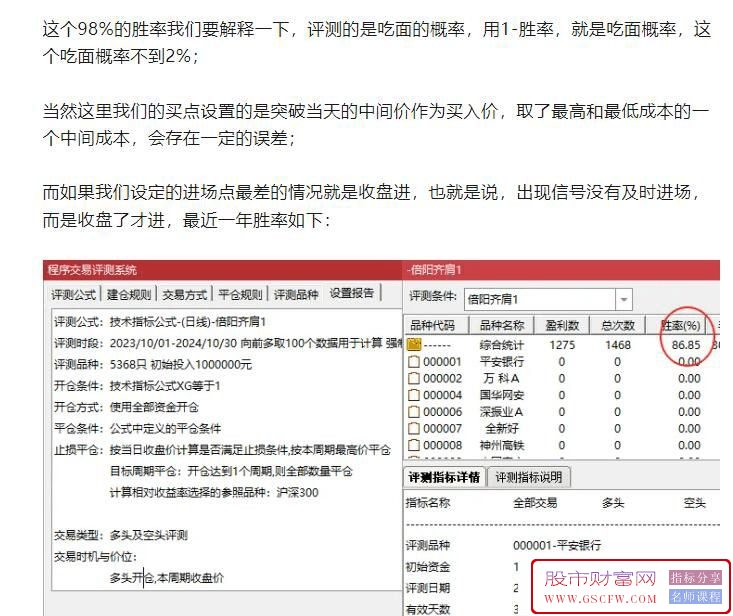The width and height of the screenshot is (733, 616).
Task: Select the 综合统计 folder icon
Action: tap(414, 344)
